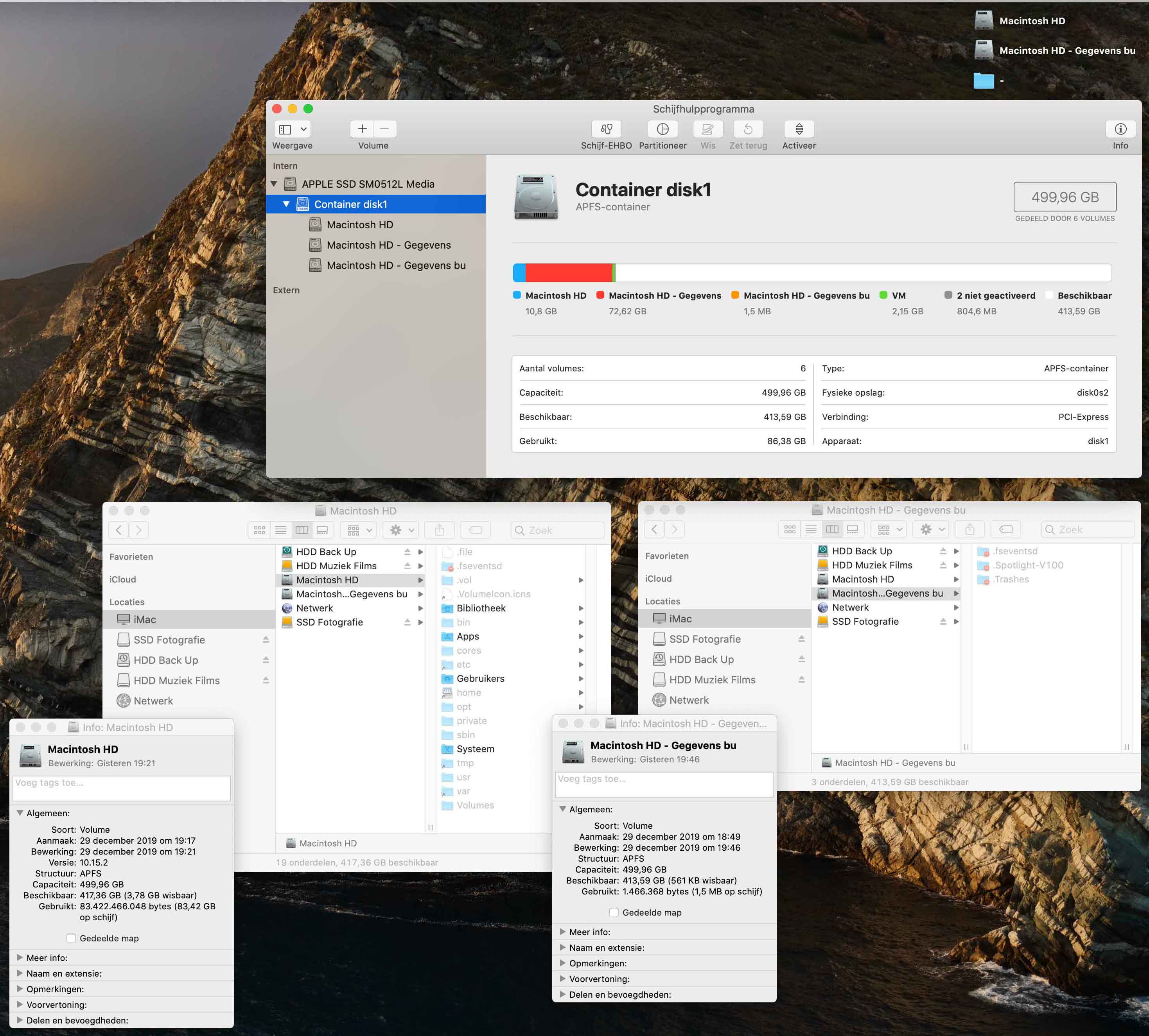Expand Meer info in Macintosh HD info
This screenshot has width=1149, height=1036.
coord(20,958)
